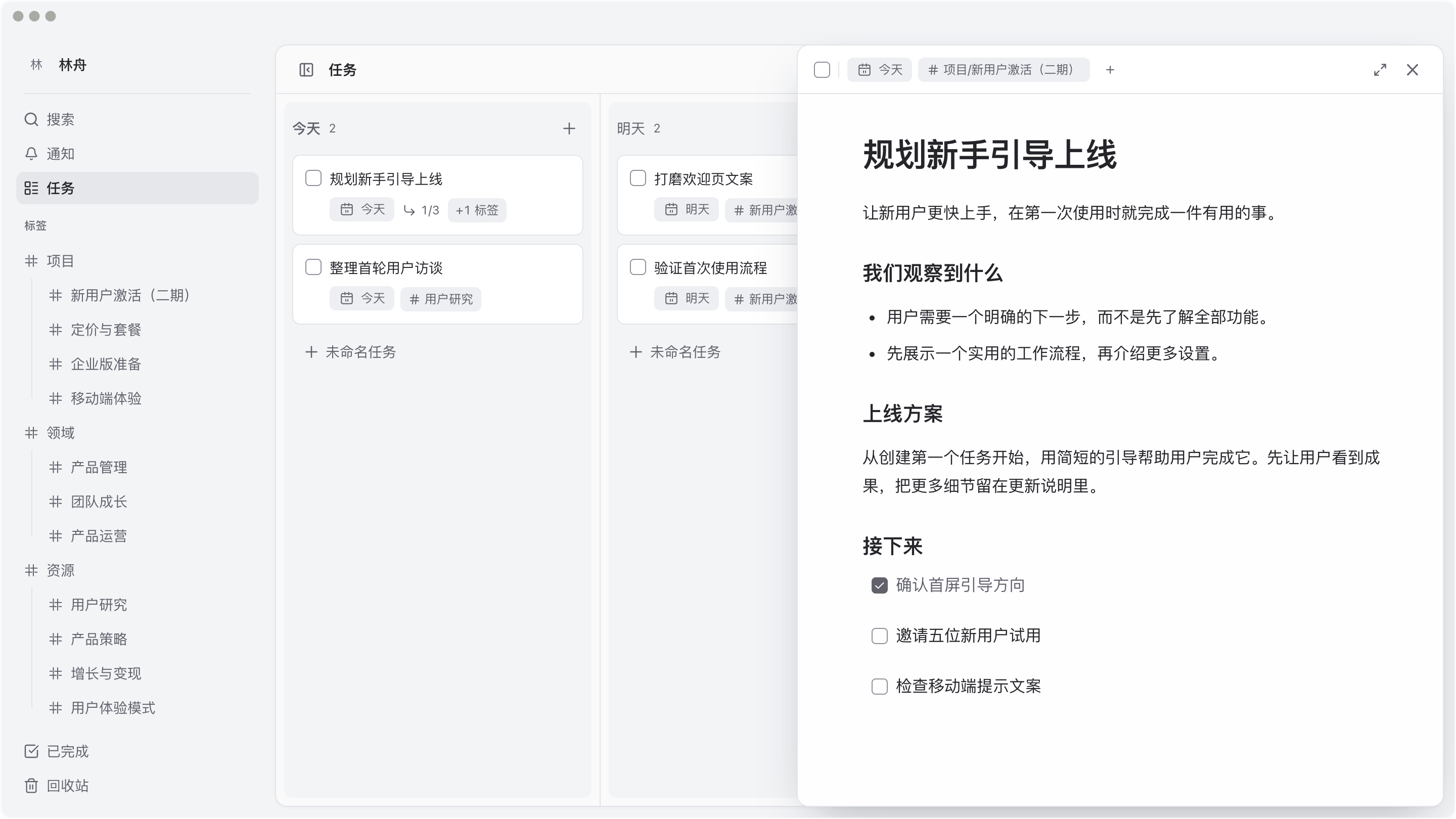1456x819 pixels.
Task: Open the 项目/新用户激活（二期）tag chip
Action: point(1003,70)
